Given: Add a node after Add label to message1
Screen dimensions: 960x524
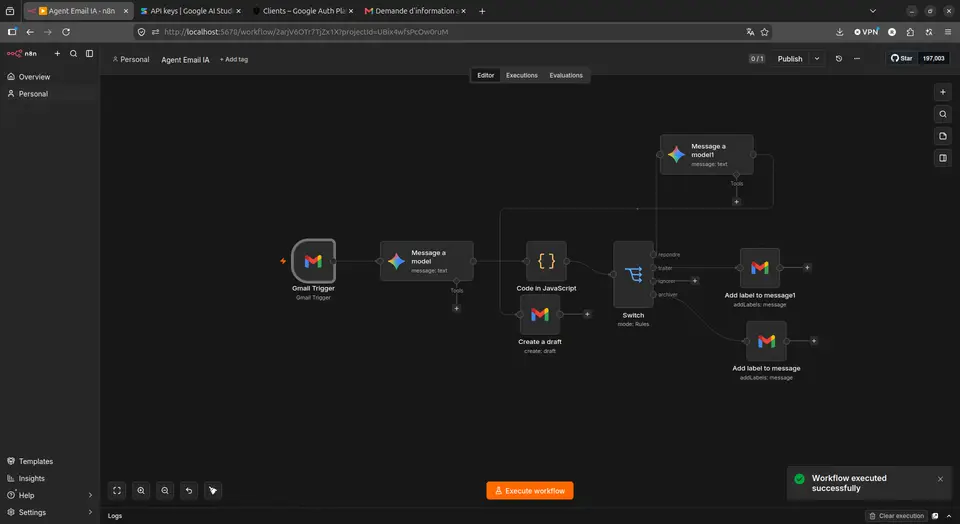Looking at the screenshot, I should [x=807, y=268].
